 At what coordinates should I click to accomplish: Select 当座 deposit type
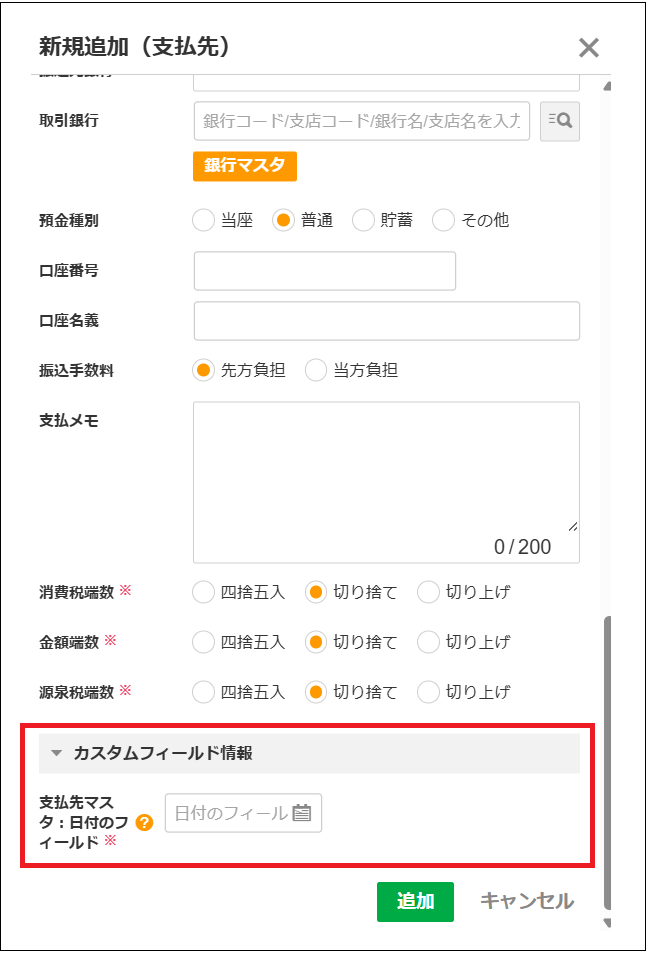[203, 220]
